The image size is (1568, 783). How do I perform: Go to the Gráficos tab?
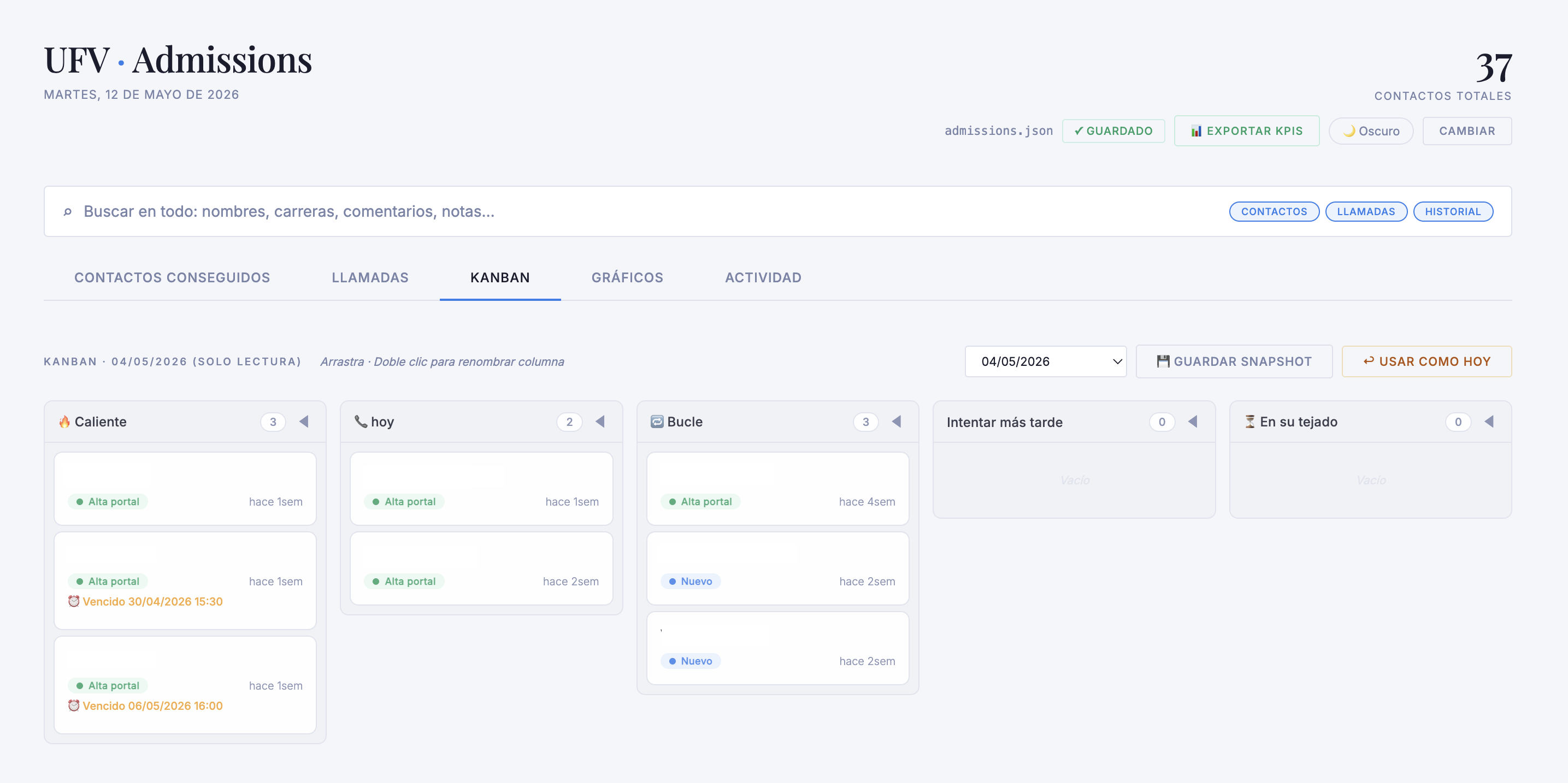pos(627,277)
